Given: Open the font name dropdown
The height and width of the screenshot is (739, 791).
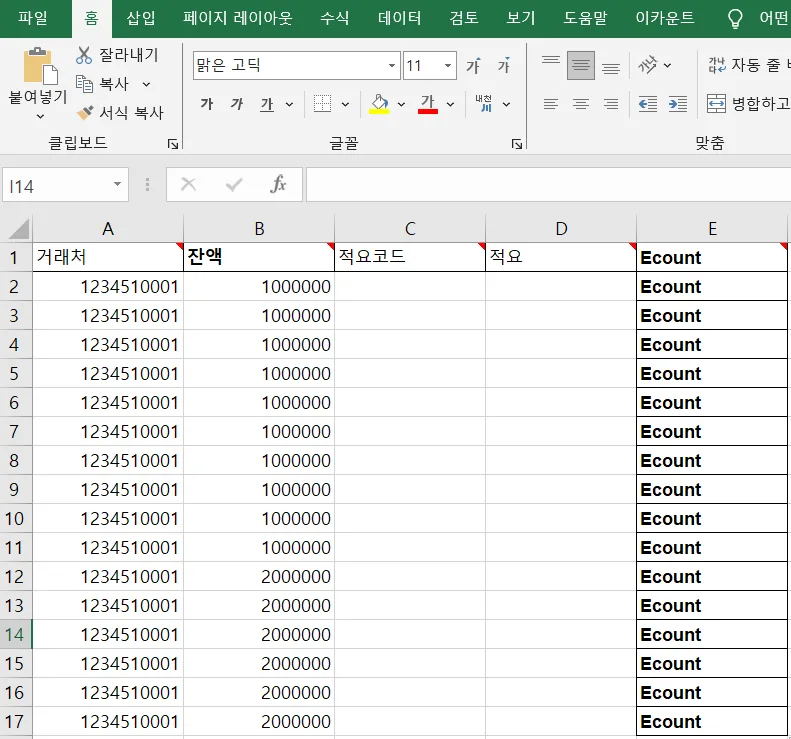Looking at the screenshot, I should click(392, 66).
